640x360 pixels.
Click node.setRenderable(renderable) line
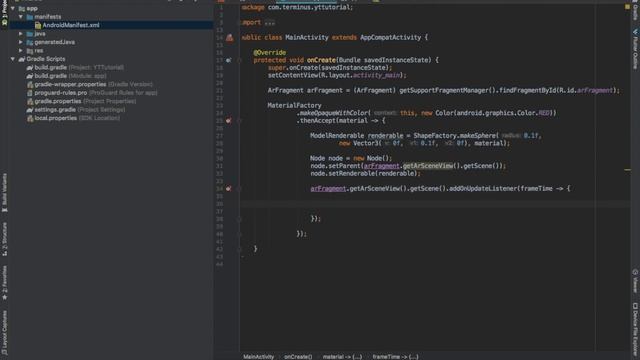(x=365, y=173)
